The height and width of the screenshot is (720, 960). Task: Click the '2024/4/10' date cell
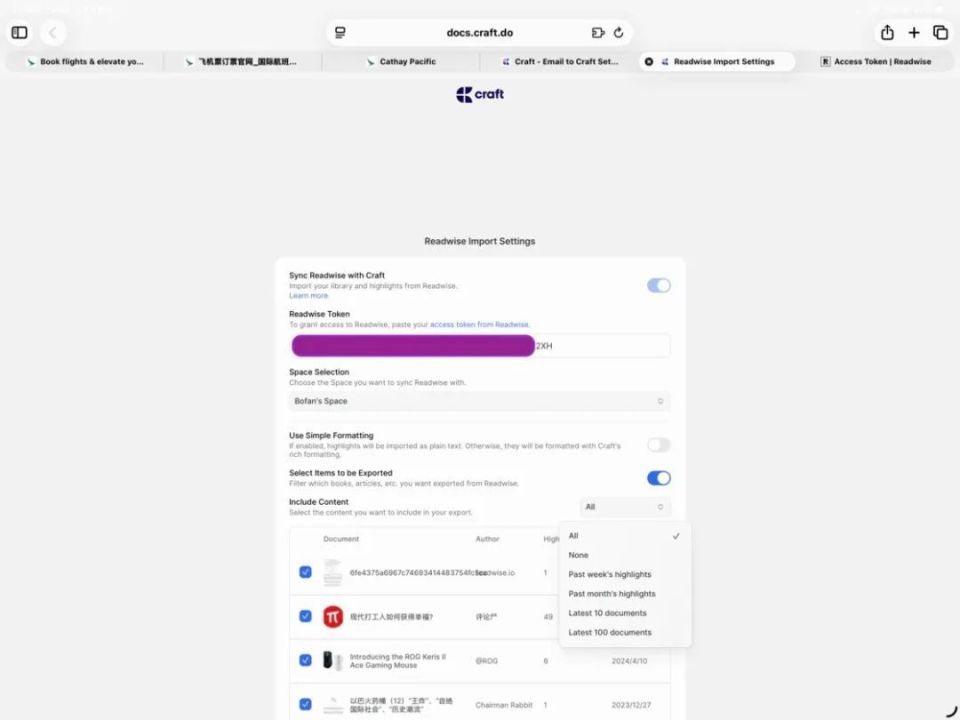tap(629, 661)
